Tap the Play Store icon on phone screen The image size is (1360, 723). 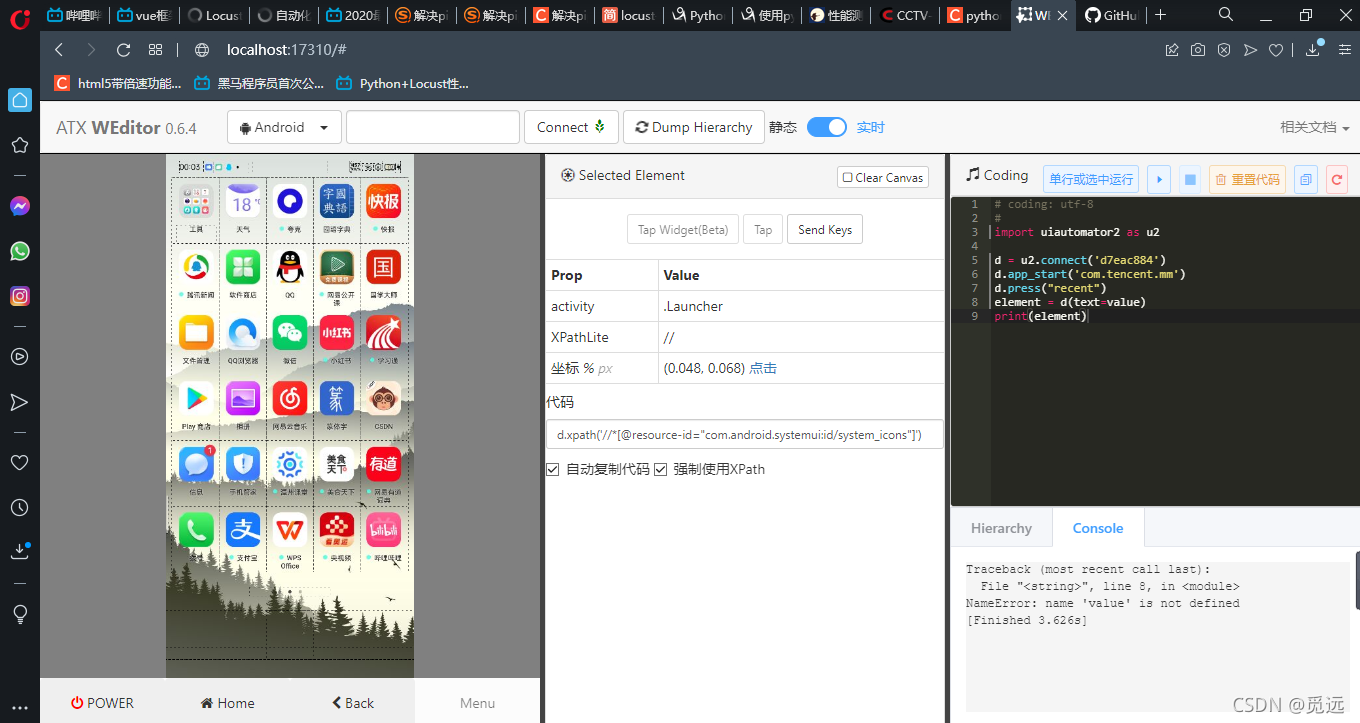tap(196, 398)
